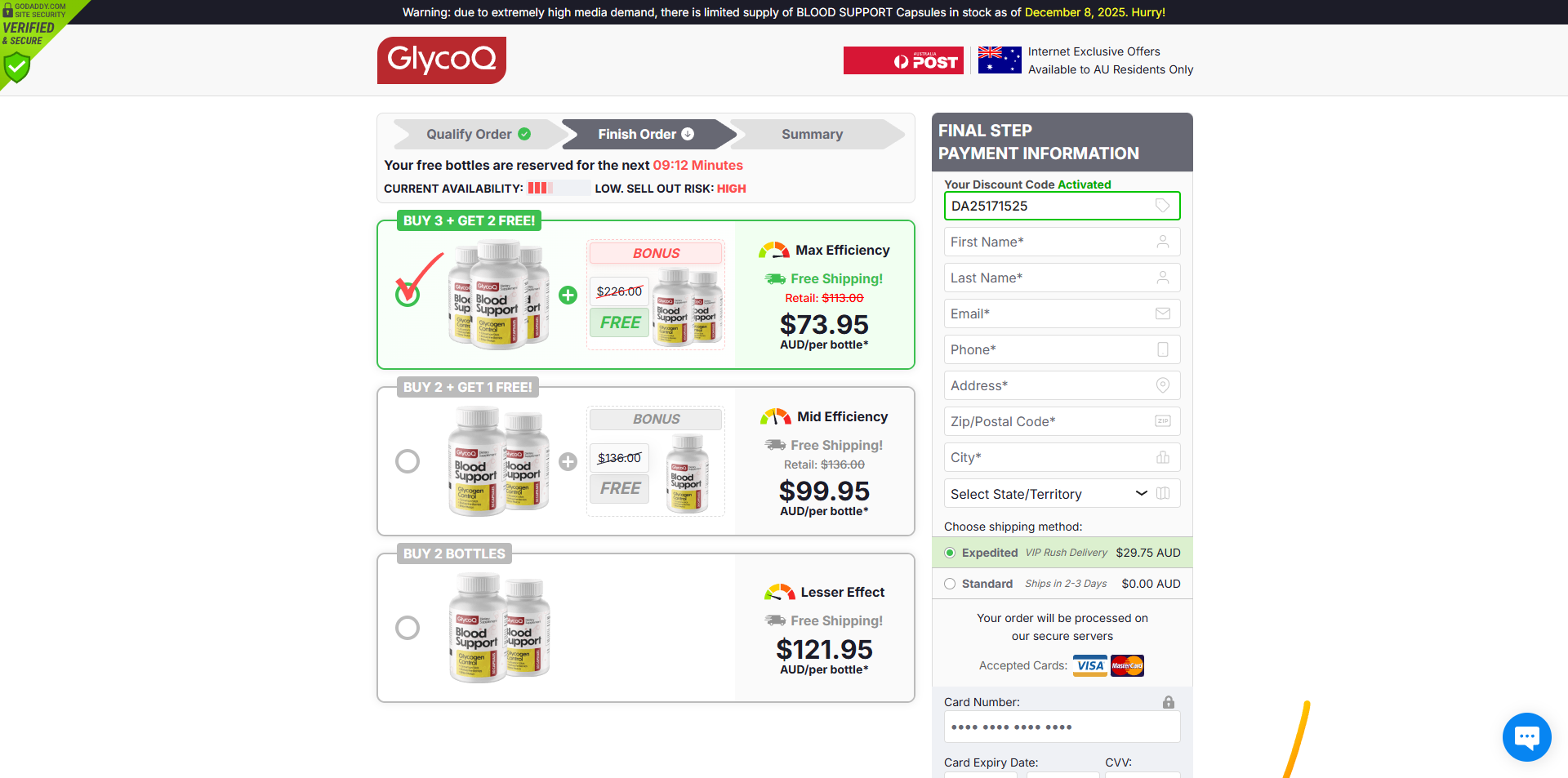Click the green Free Shipping truck icon
1568x778 pixels.
pos(775,278)
